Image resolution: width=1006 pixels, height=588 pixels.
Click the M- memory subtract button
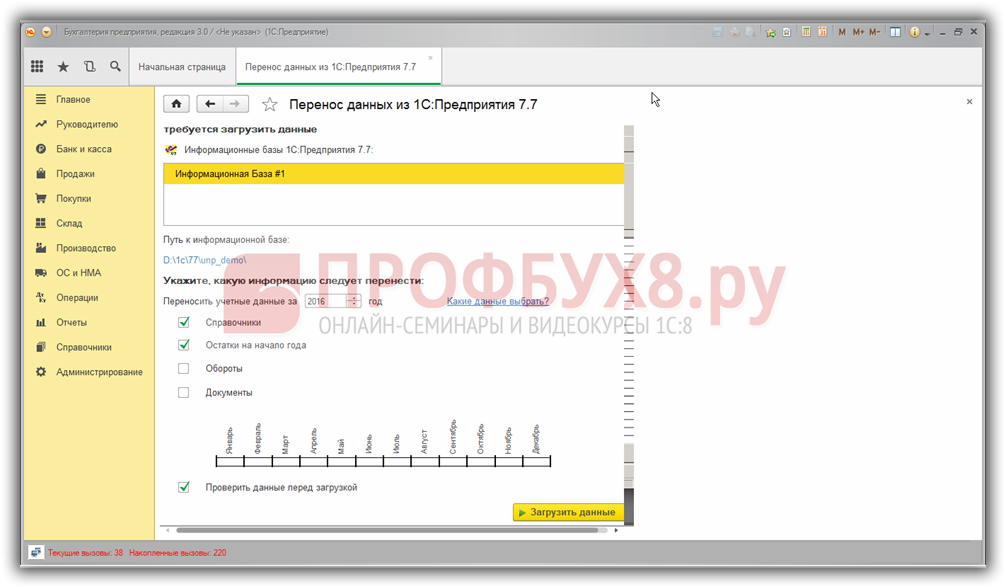tap(874, 31)
